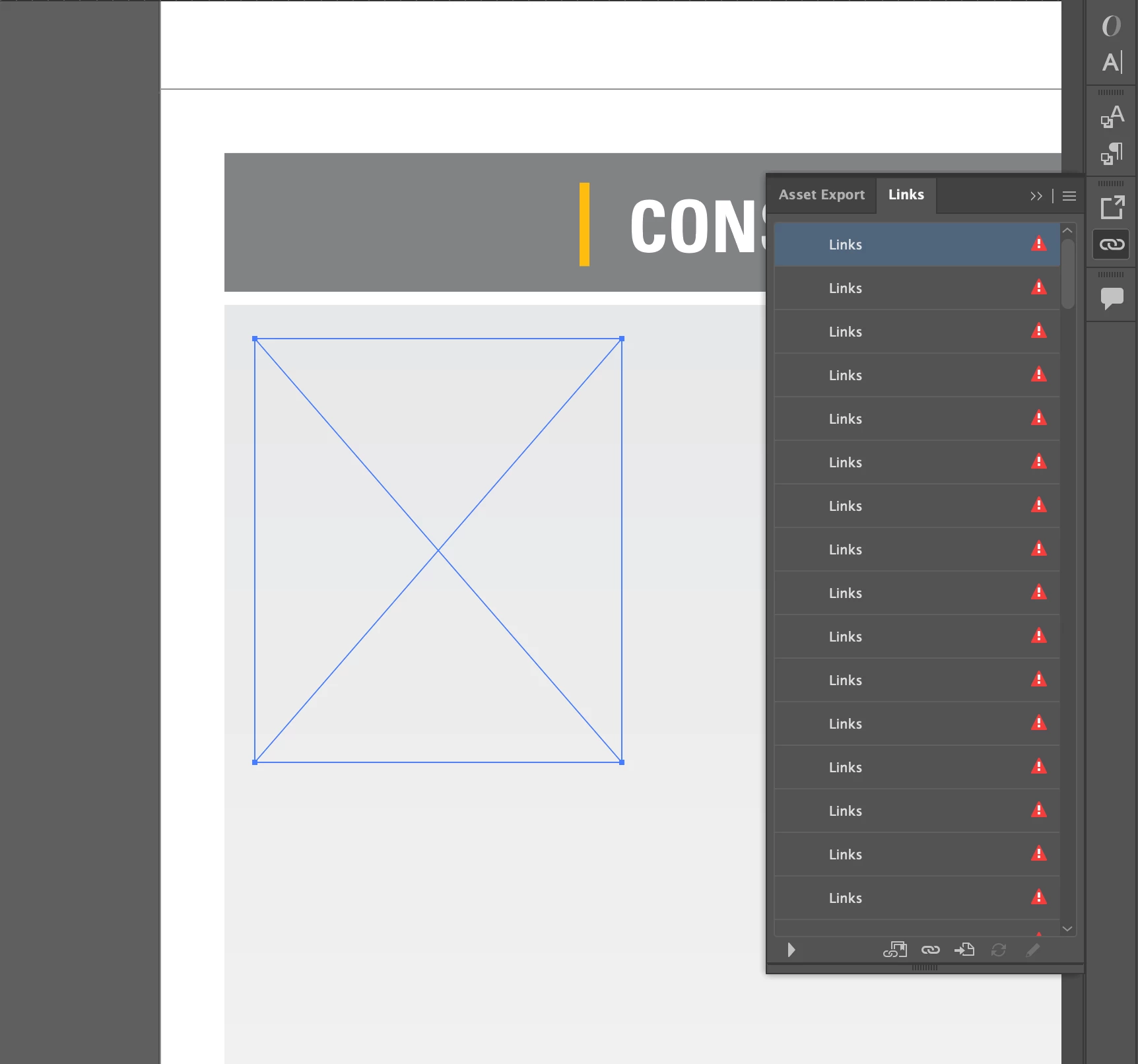Switch to the Asset Export tab

click(821, 195)
